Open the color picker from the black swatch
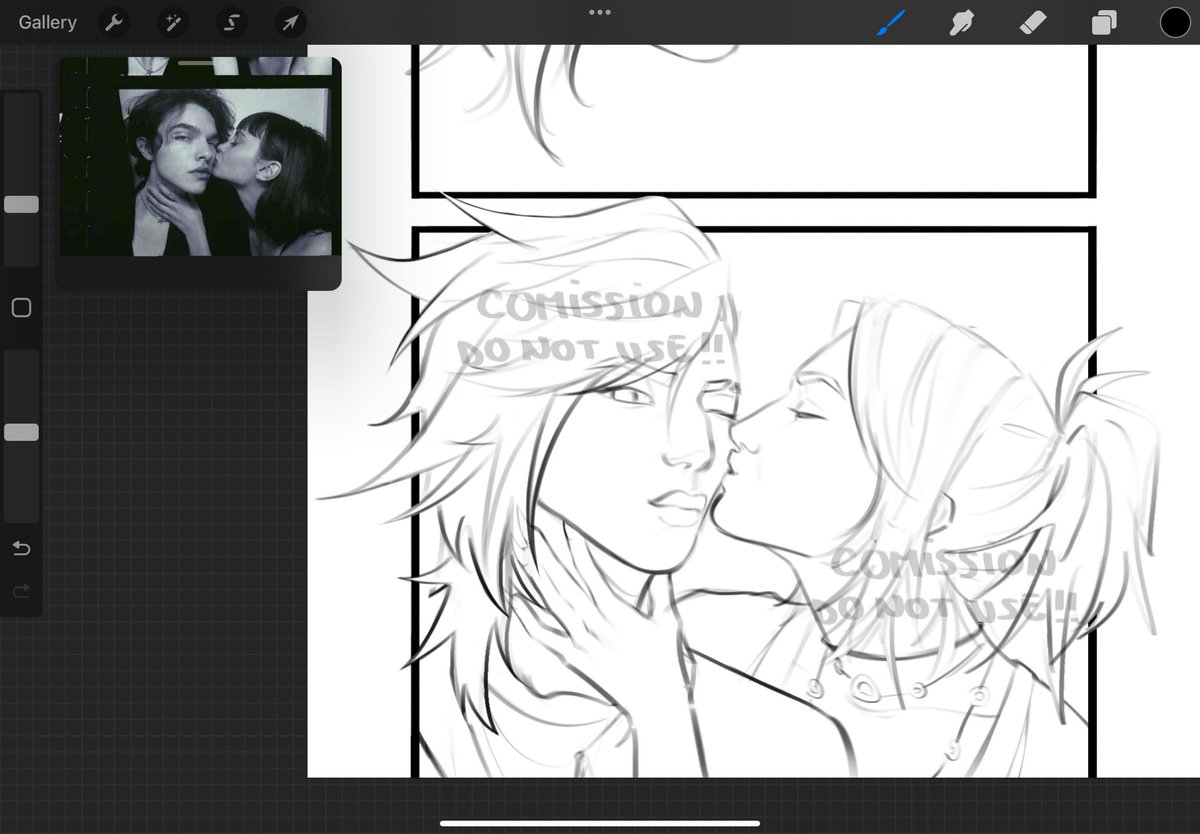 1176,20
